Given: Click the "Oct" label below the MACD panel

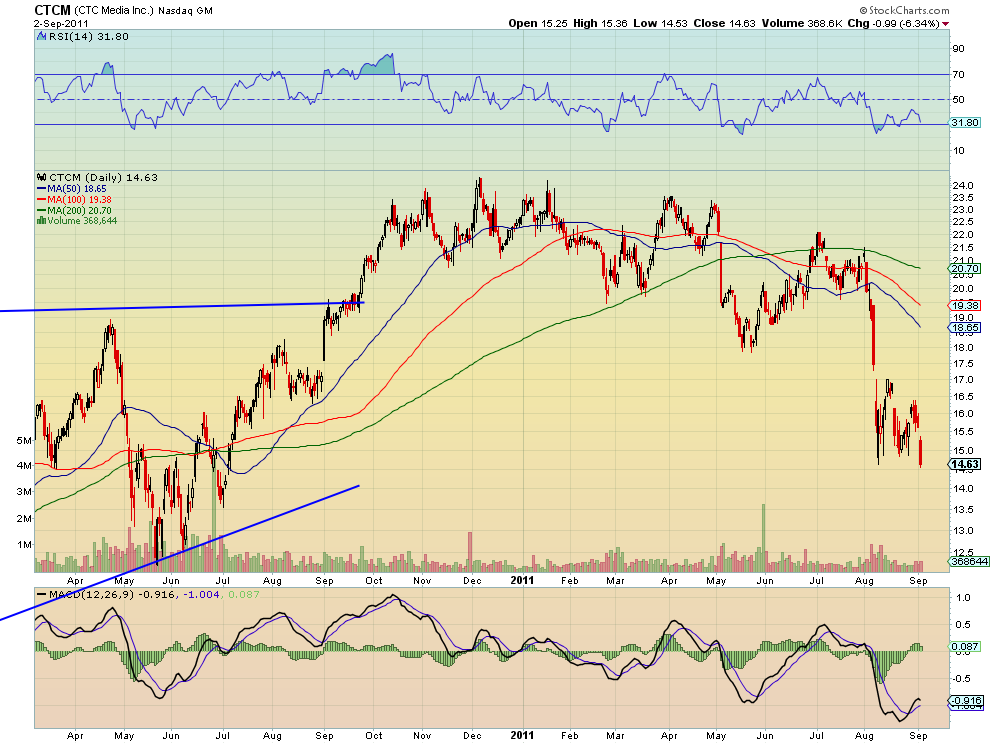Looking at the screenshot, I should tap(374, 735).
